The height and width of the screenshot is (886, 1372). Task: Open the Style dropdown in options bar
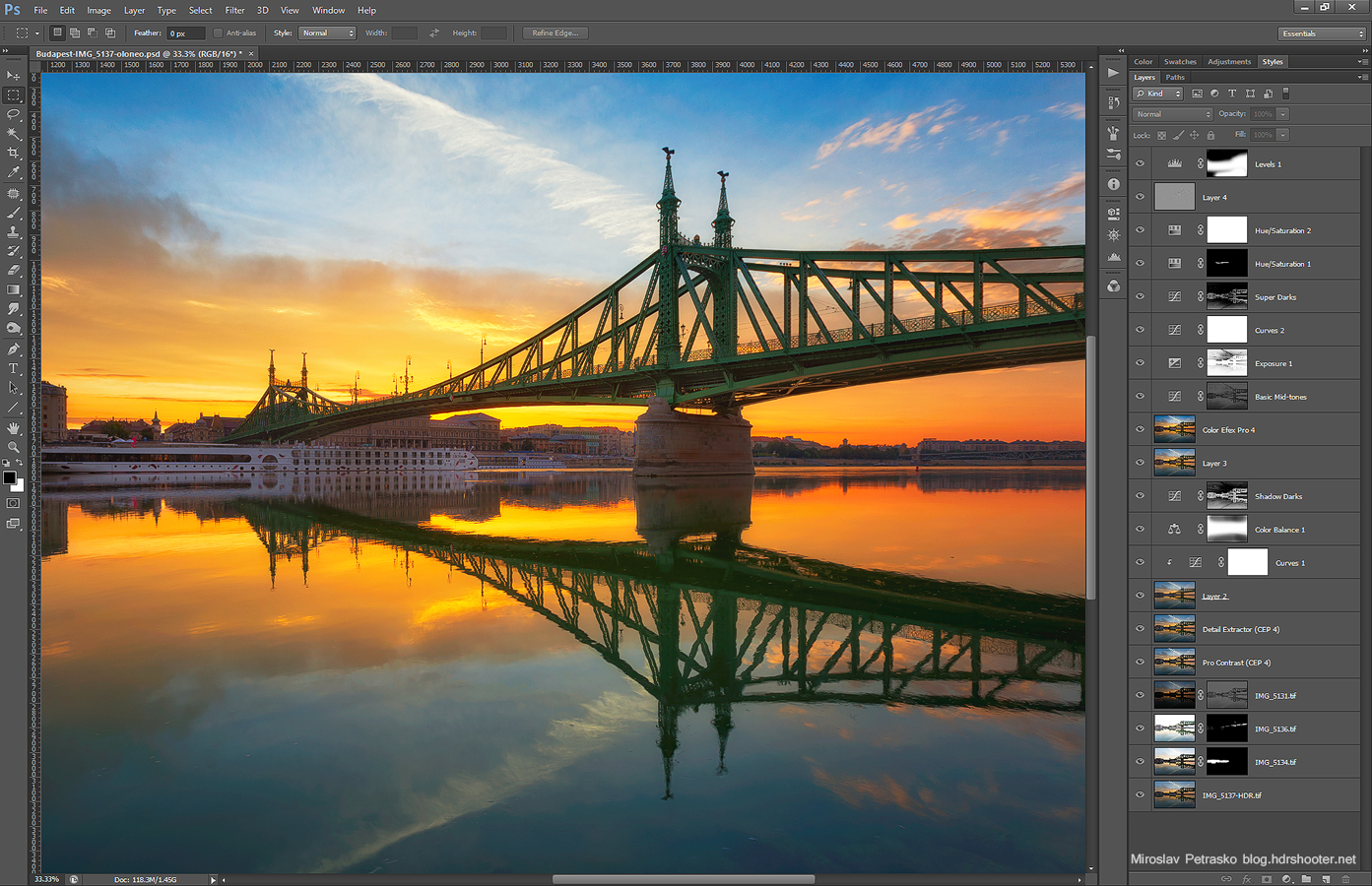tap(327, 33)
